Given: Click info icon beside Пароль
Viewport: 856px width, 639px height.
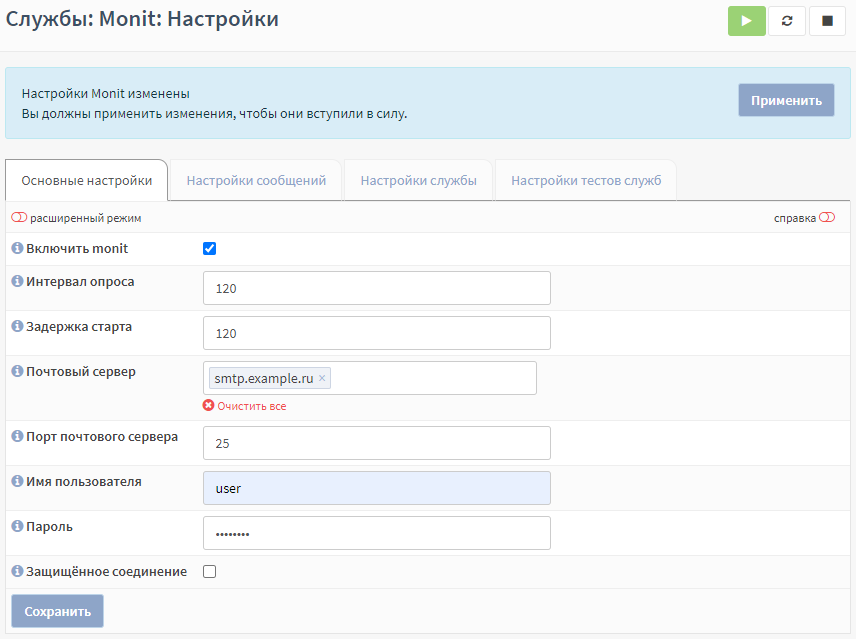Looking at the screenshot, I should coord(17,526).
